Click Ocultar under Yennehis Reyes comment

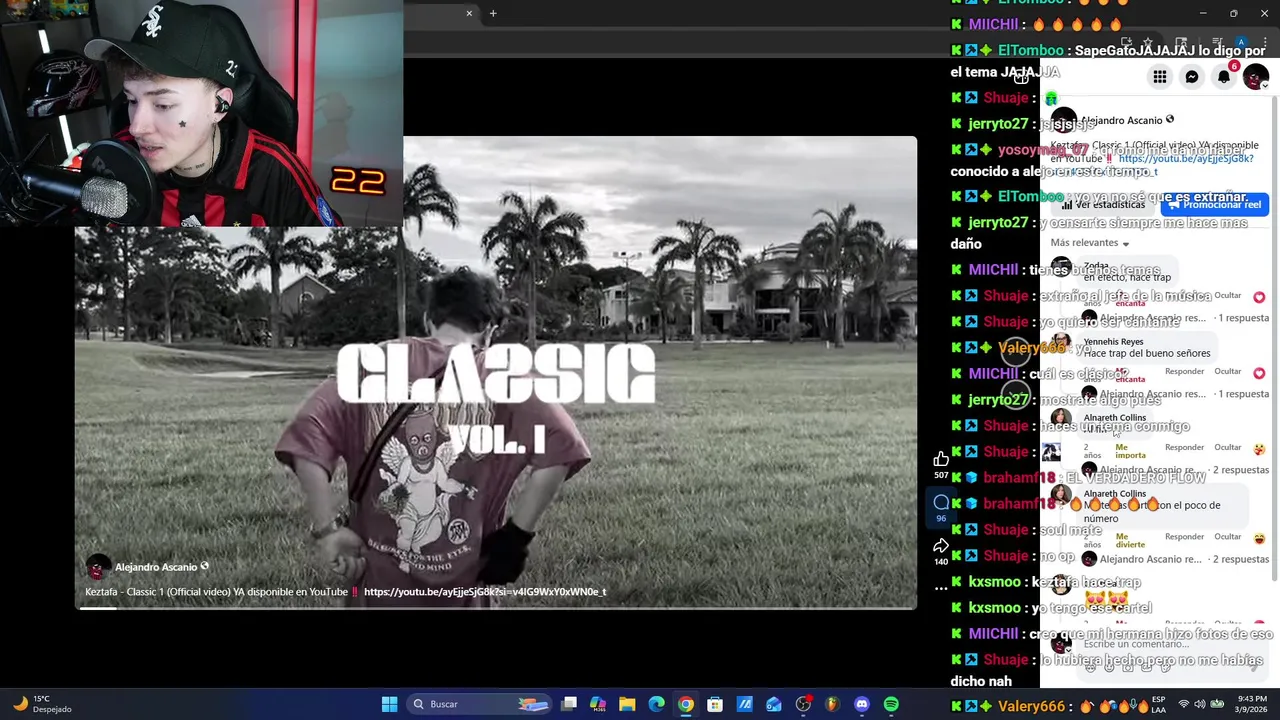coord(1228,371)
